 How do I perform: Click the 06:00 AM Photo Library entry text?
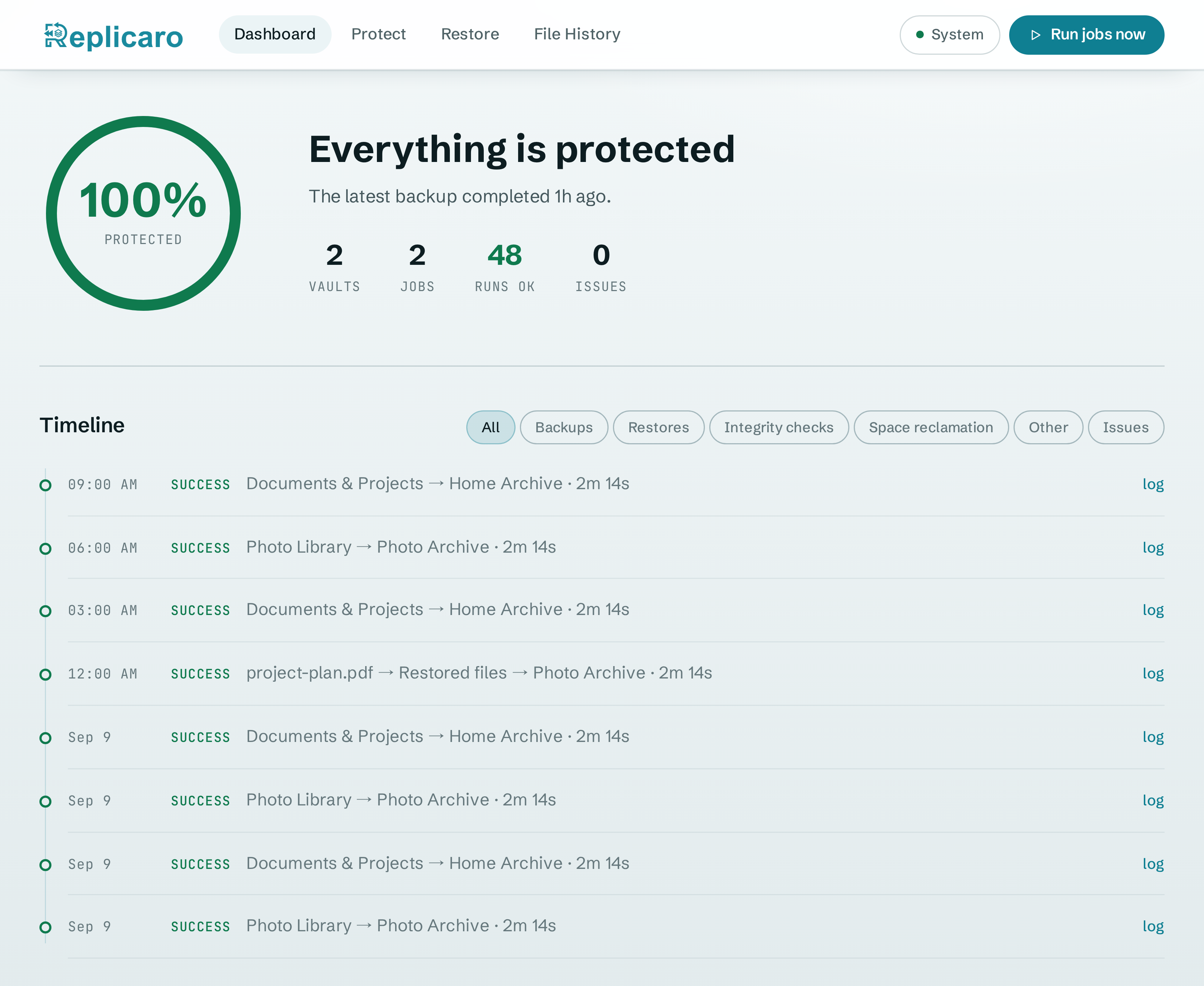point(401,547)
